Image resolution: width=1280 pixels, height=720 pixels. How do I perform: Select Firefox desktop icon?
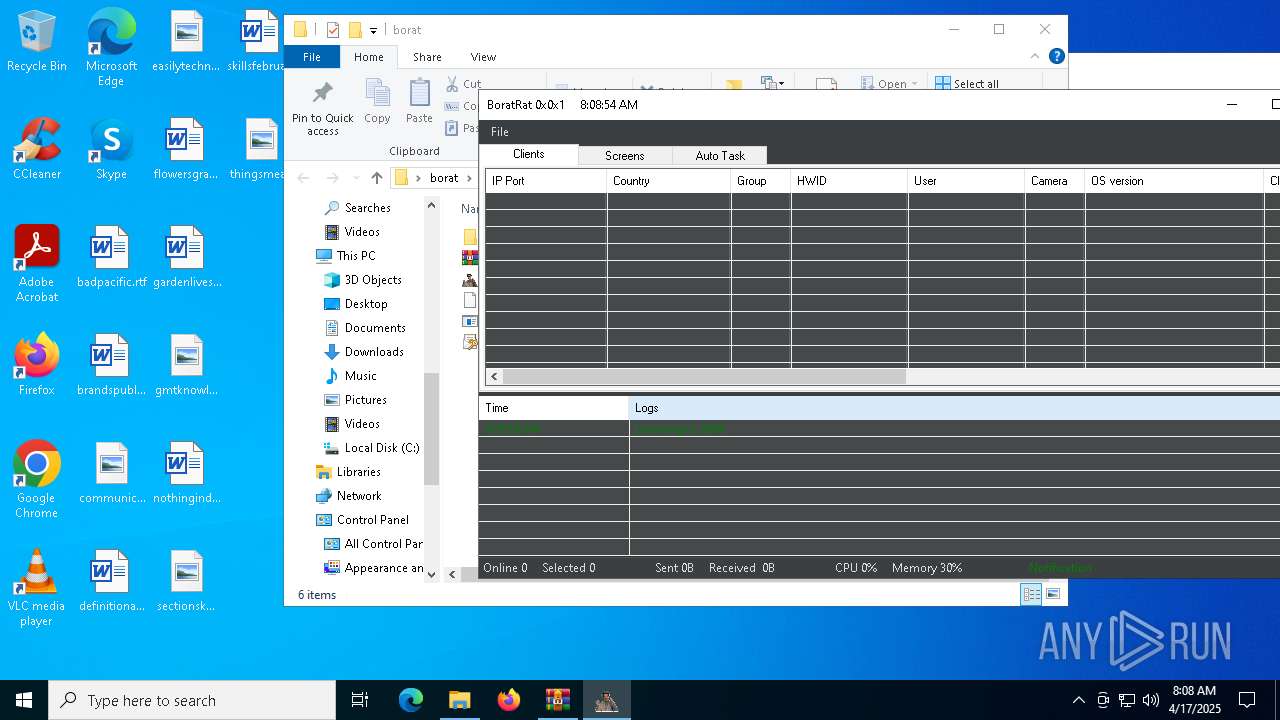[36, 365]
